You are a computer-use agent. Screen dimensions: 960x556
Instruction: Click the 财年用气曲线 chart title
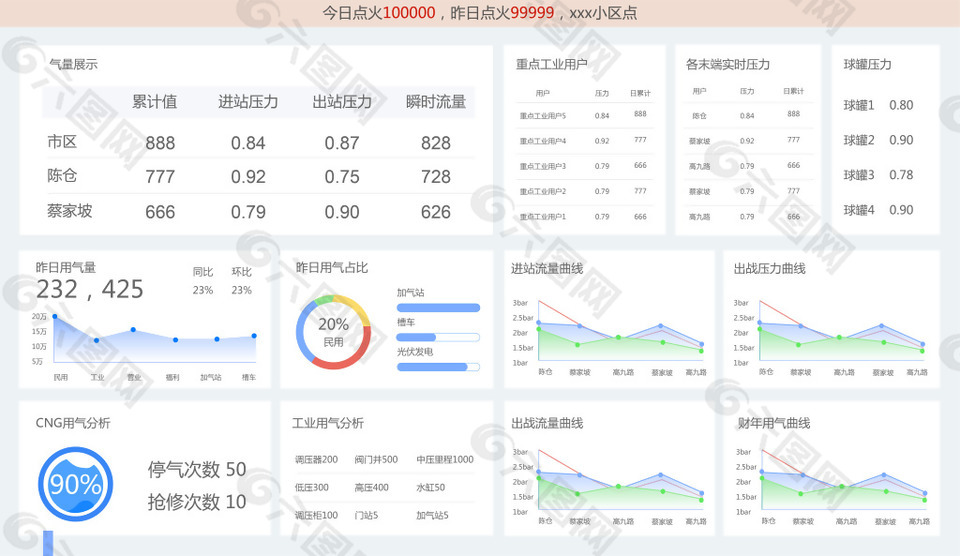tap(773, 423)
